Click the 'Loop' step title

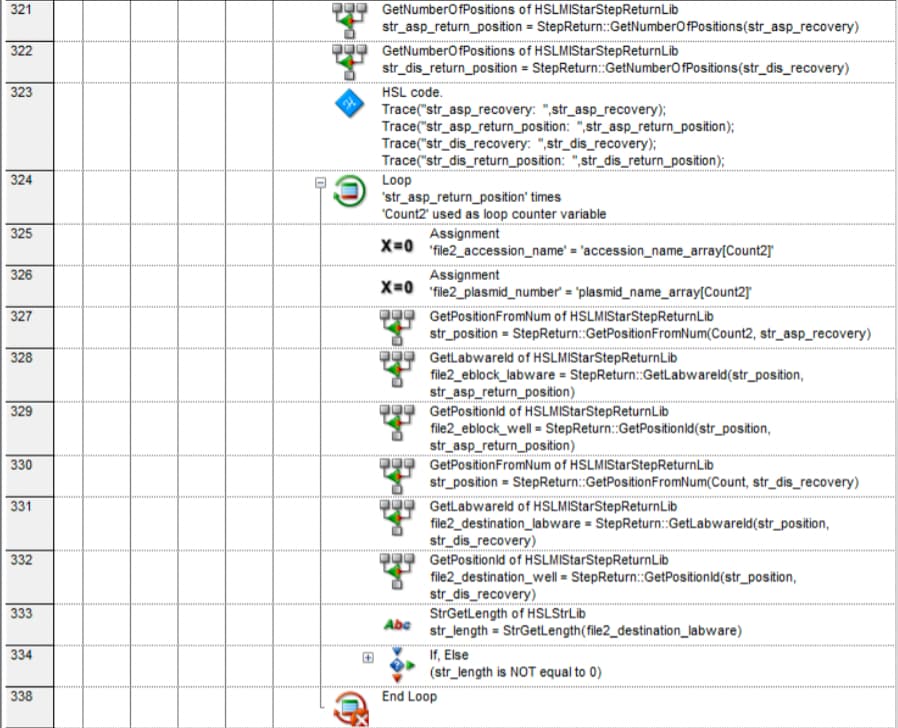(x=396, y=180)
